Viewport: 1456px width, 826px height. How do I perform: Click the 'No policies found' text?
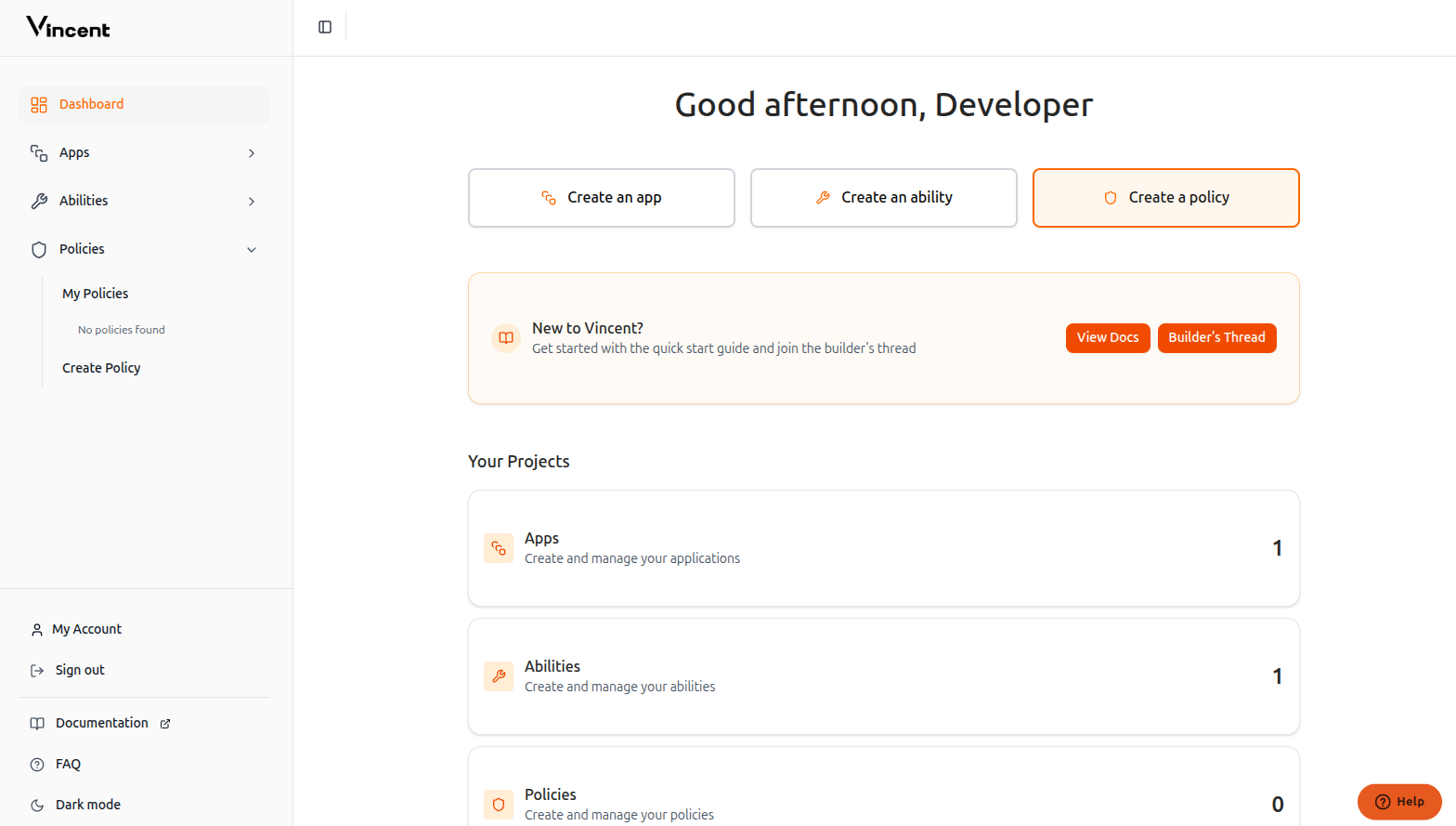point(122,330)
